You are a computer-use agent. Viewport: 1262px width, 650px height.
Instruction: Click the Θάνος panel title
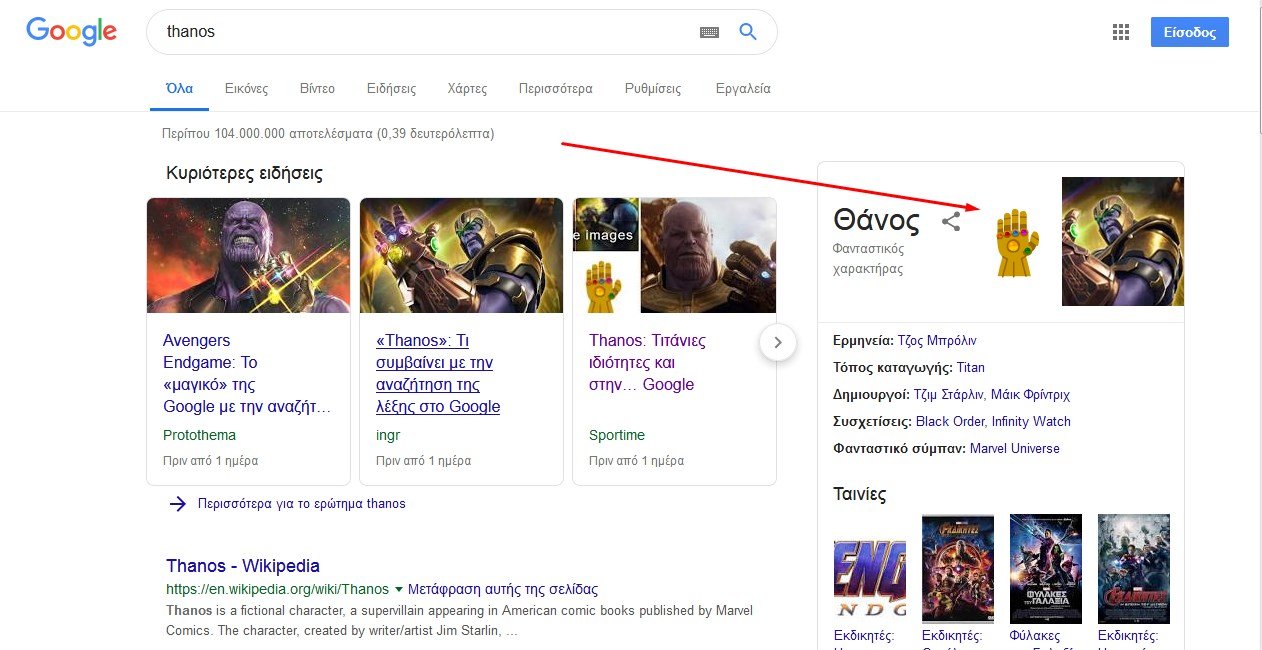[876, 220]
